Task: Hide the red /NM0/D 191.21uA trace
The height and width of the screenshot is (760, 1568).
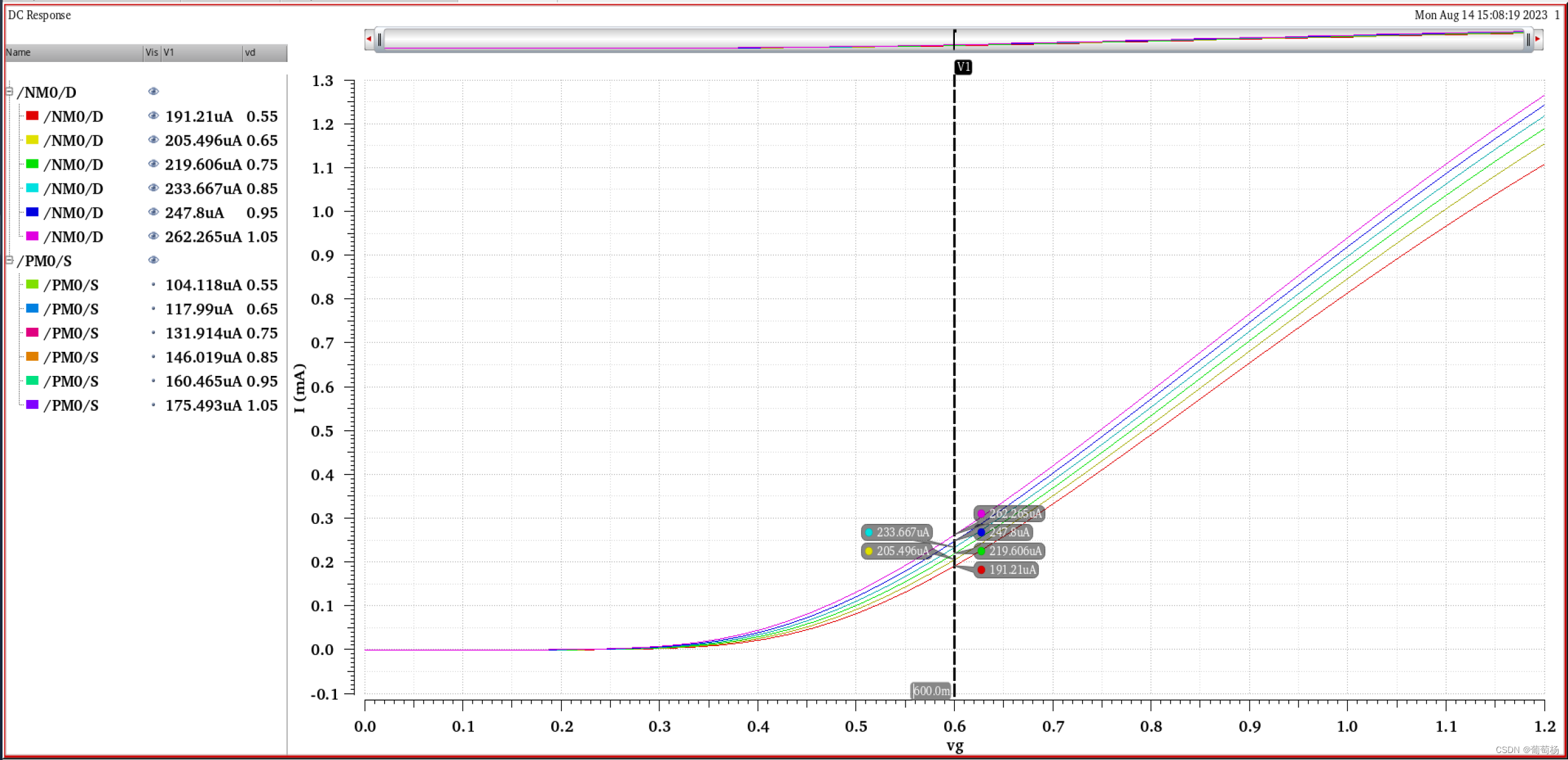Action: (x=153, y=116)
